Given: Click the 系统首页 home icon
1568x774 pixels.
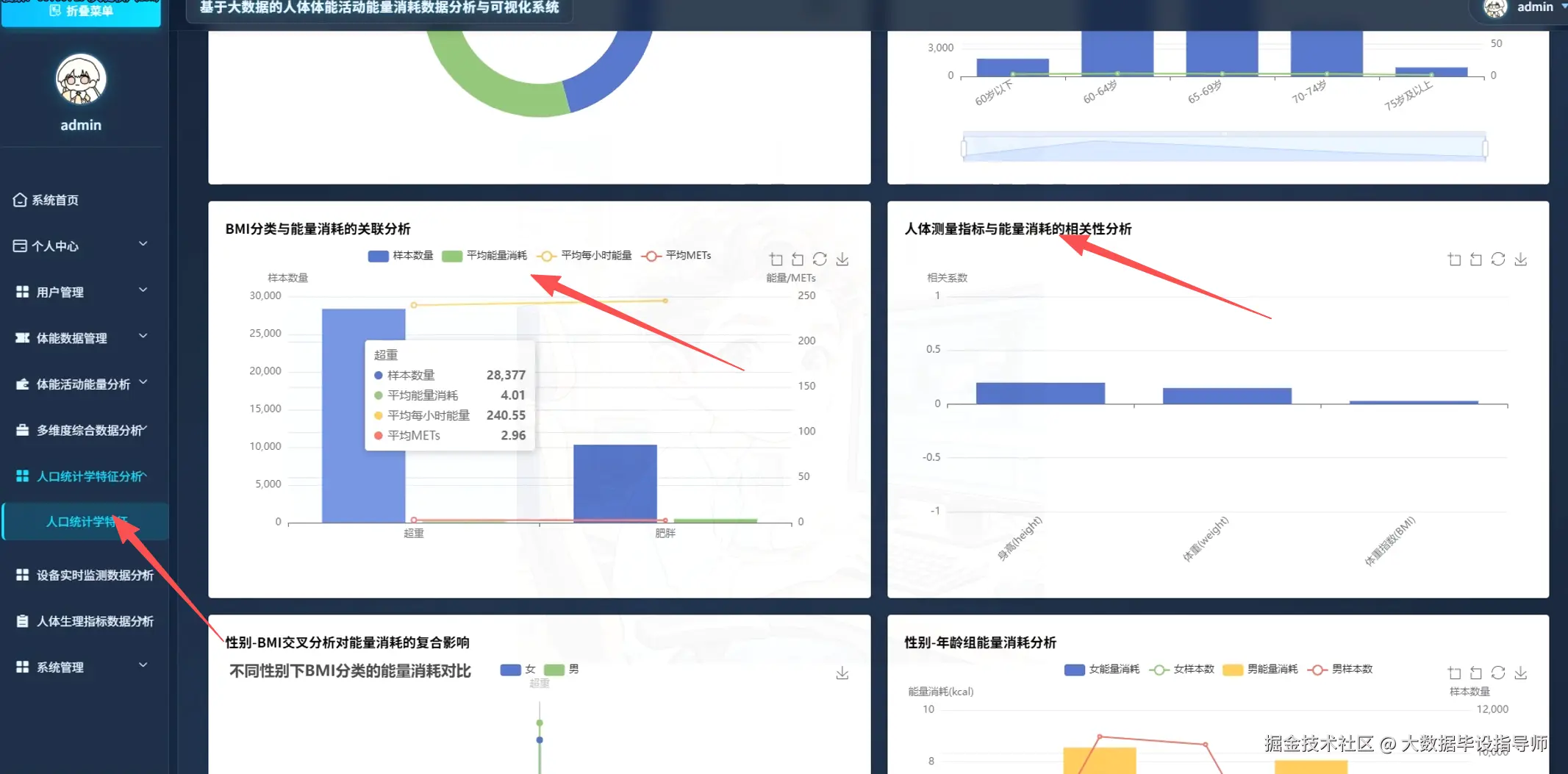Looking at the screenshot, I should 20,199.
